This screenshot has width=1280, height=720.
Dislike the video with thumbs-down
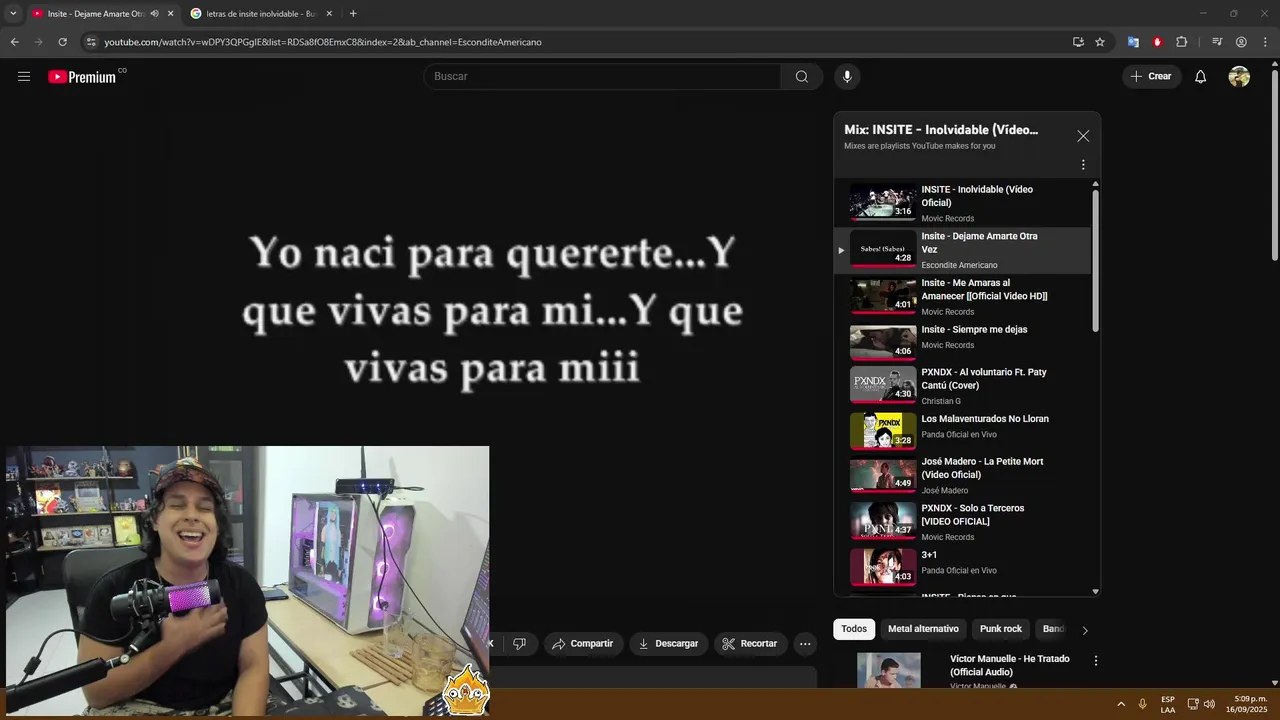pos(519,644)
